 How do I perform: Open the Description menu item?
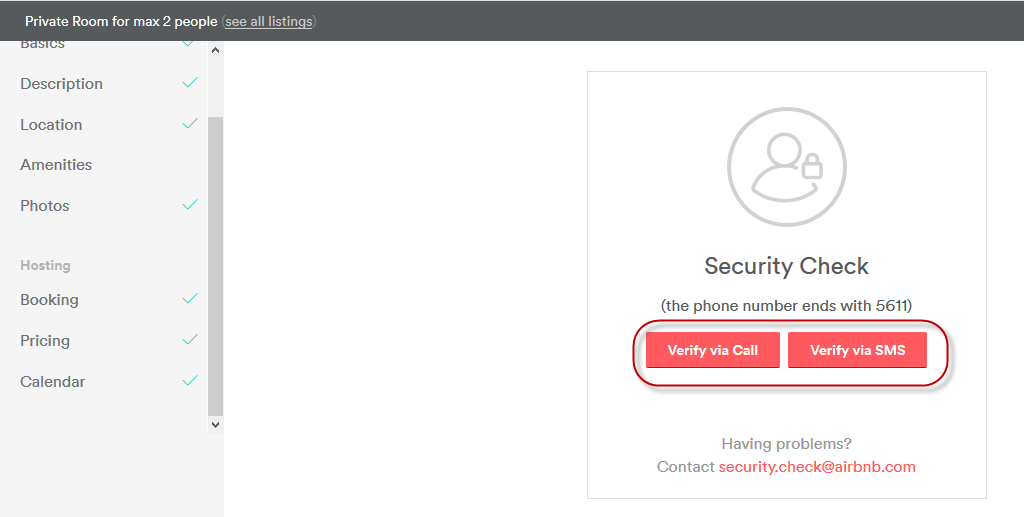[x=61, y=84]
